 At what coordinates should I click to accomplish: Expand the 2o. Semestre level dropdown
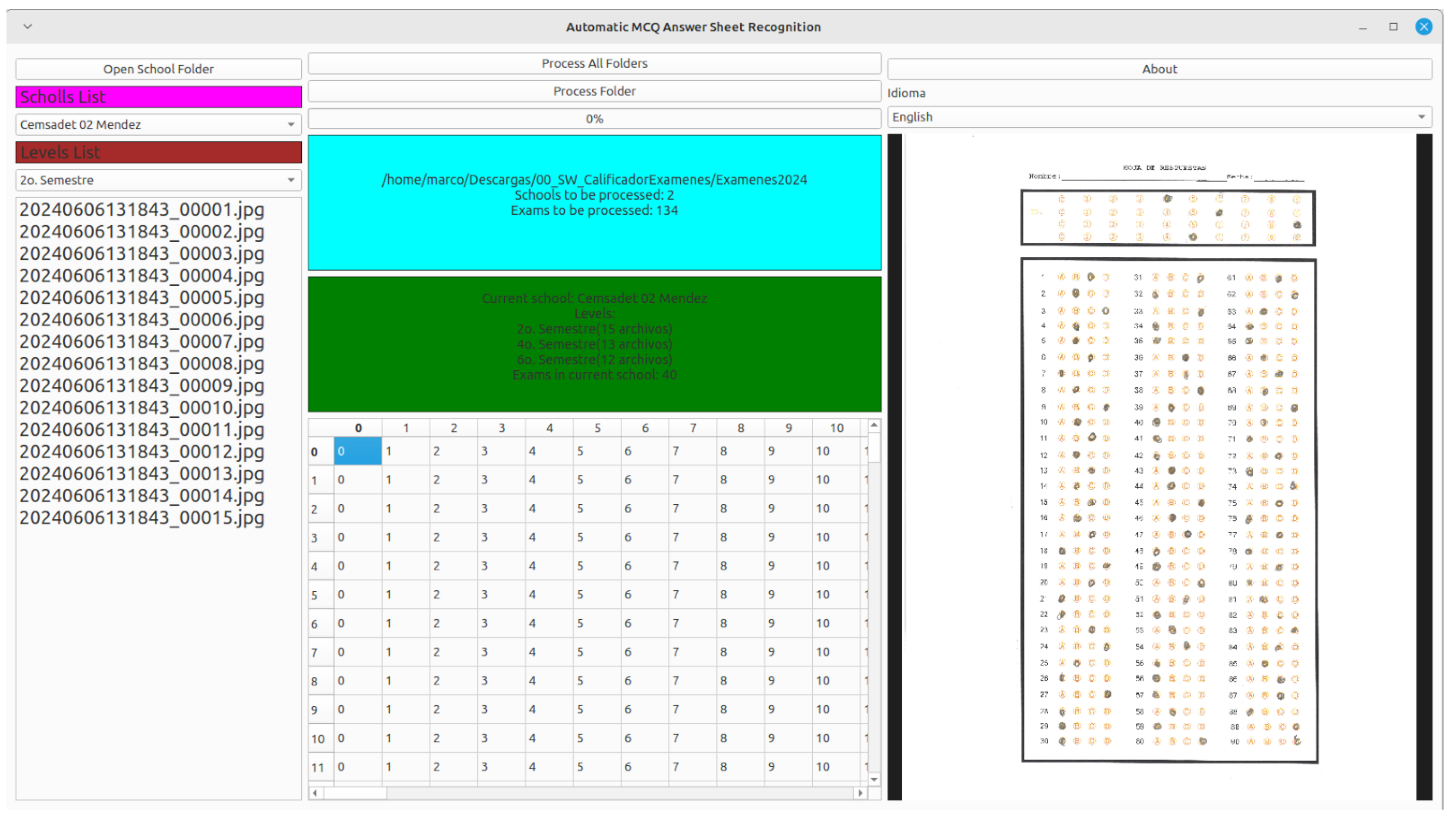coord(158,180)
